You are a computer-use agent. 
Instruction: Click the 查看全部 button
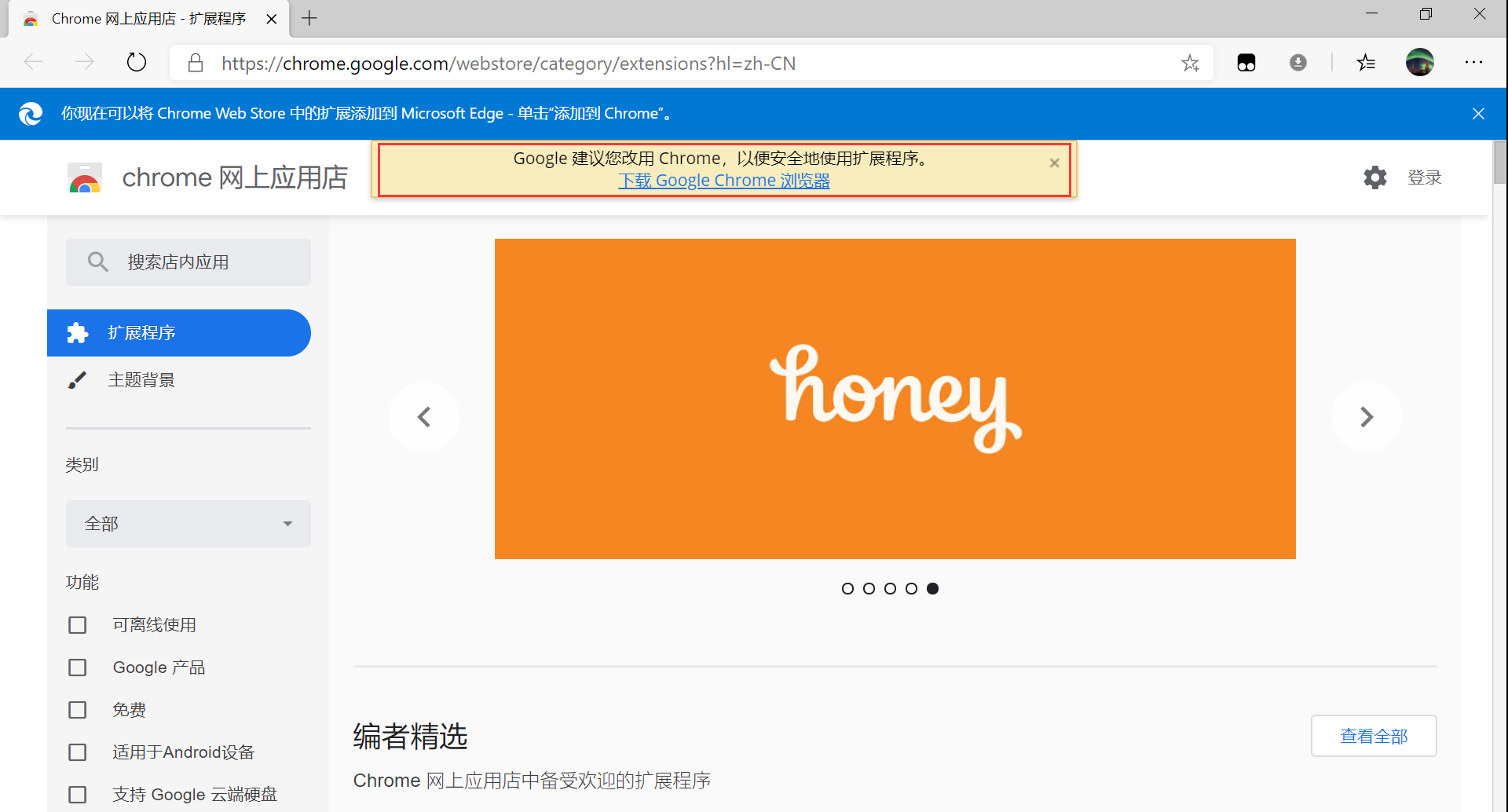1374,736
